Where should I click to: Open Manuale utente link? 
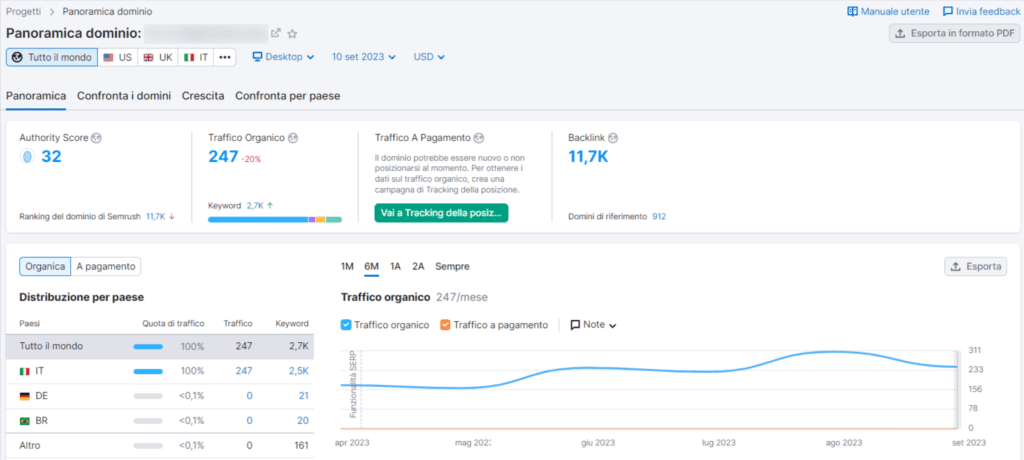coord(888,12)
